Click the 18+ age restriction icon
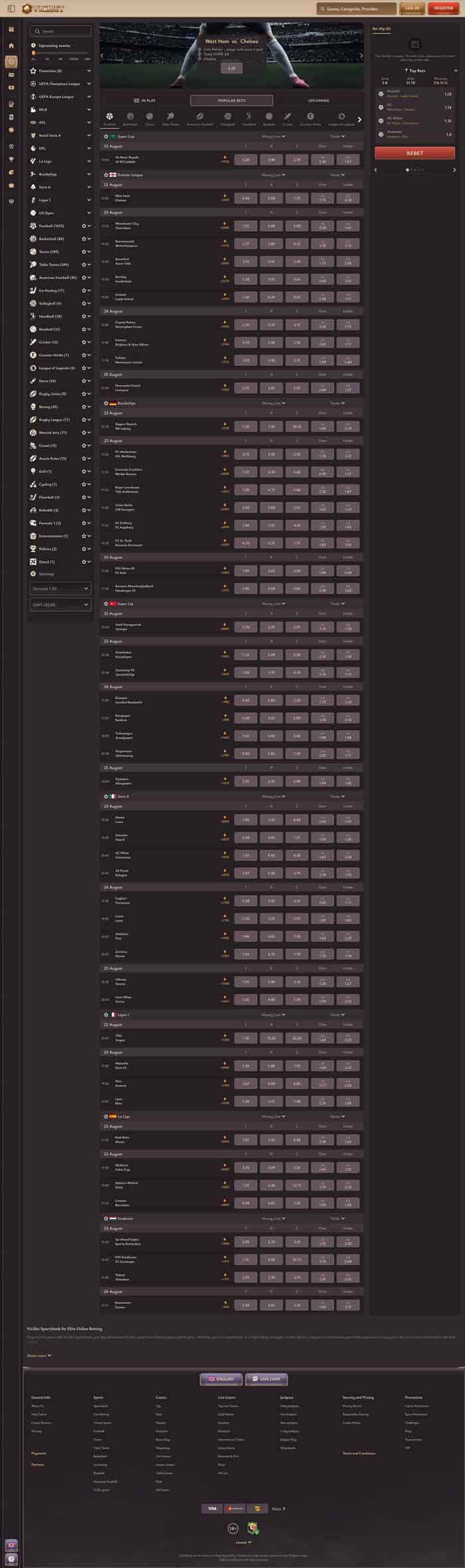The image size is (465, 1568). click(233, 1528)
